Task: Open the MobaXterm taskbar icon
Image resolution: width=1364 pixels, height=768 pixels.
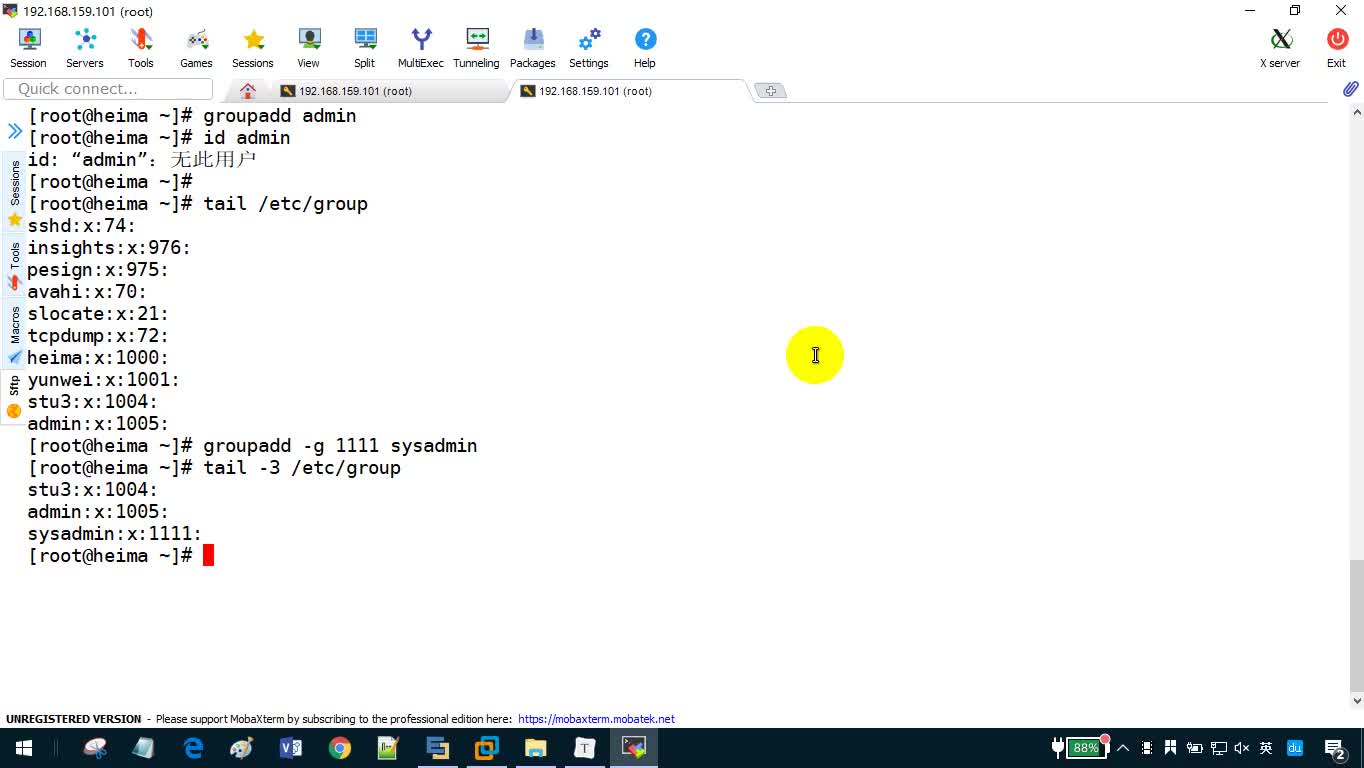Action: pos(634,748)
